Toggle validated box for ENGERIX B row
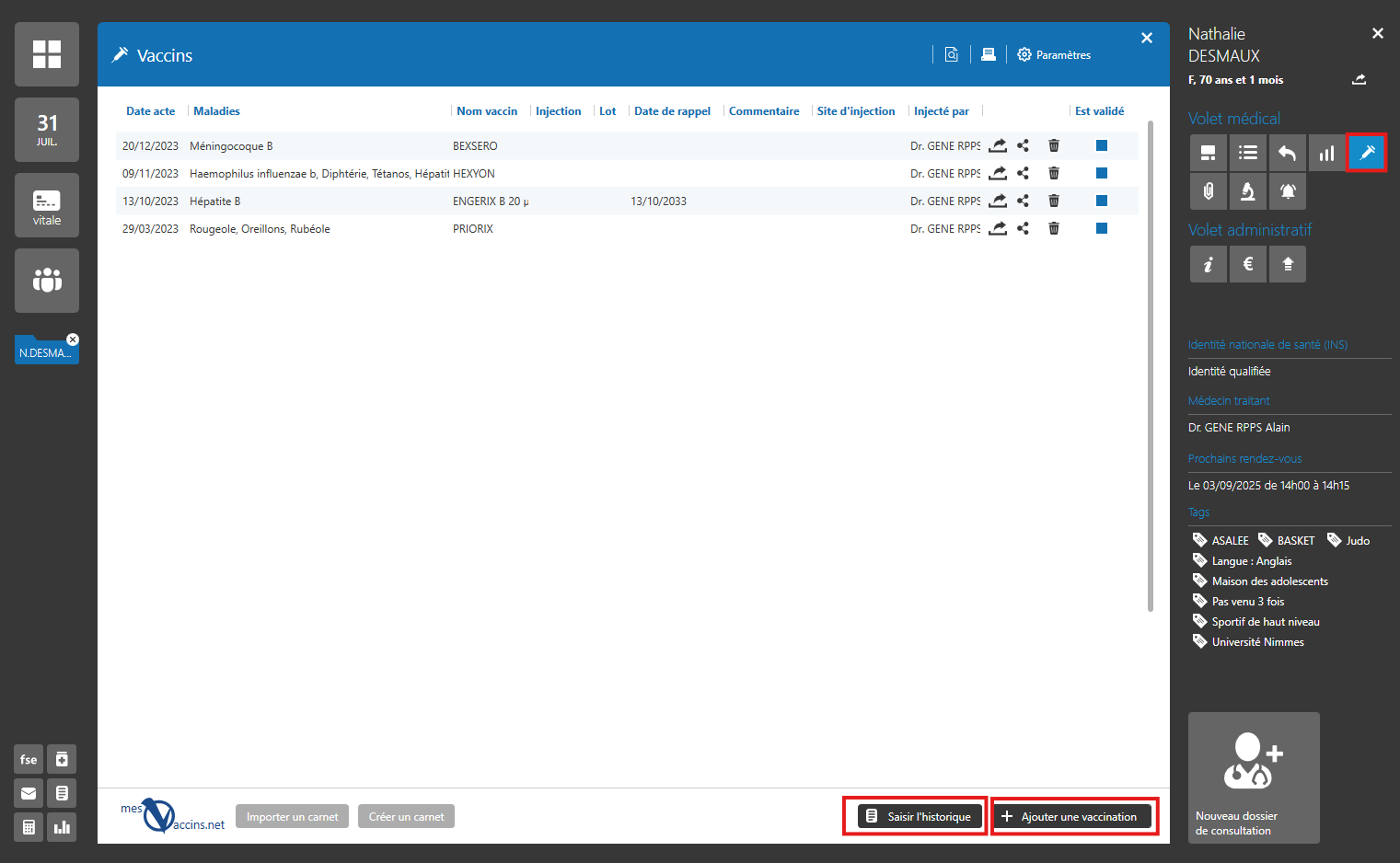 coord(1101,201)
